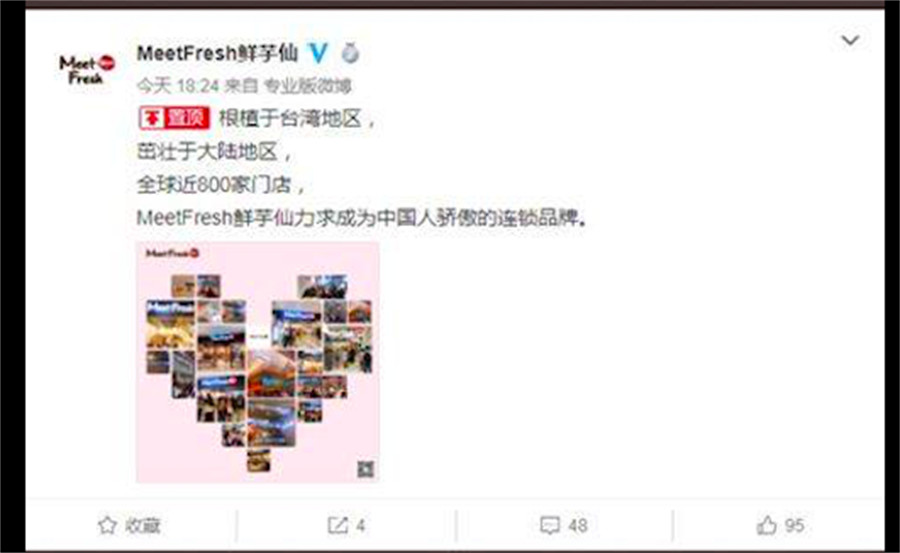The width and height of the screenshot is (900, 553).
Task: Click the QR code in the image corner
Action: (366, 469)
